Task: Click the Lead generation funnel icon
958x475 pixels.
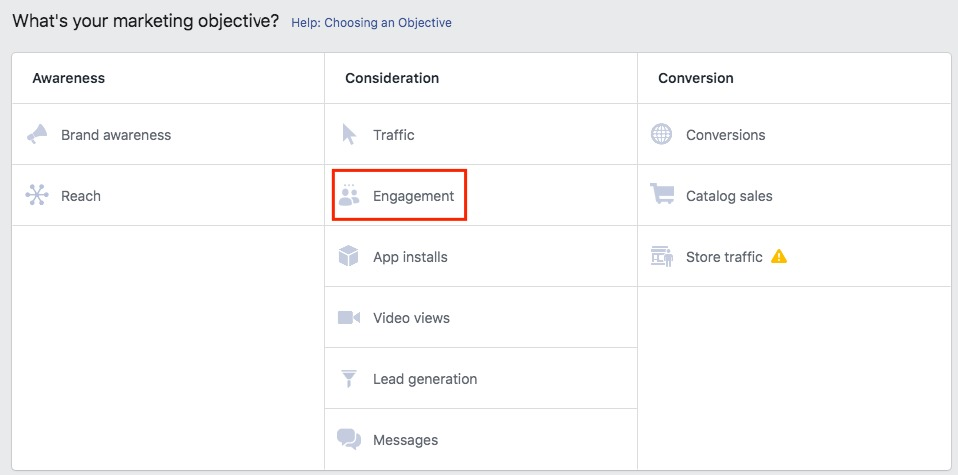Action: click(348, 379)
